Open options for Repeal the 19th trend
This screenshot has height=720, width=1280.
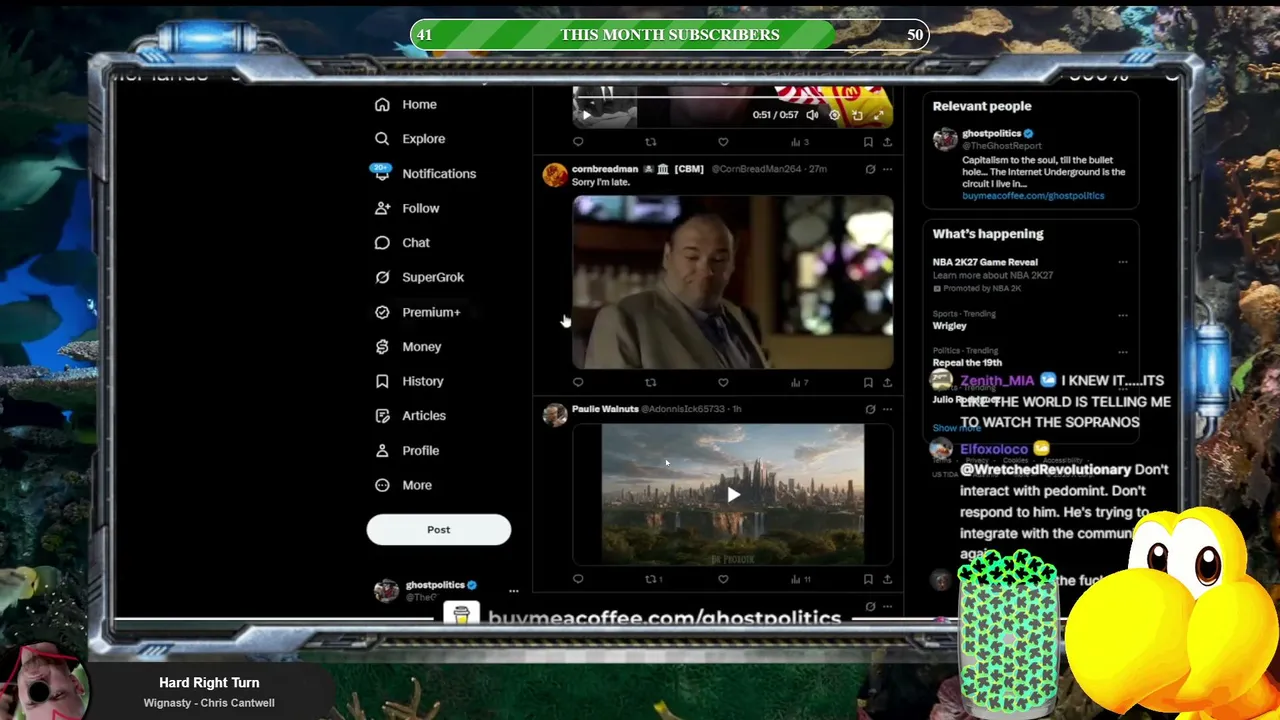point(1122,352)
